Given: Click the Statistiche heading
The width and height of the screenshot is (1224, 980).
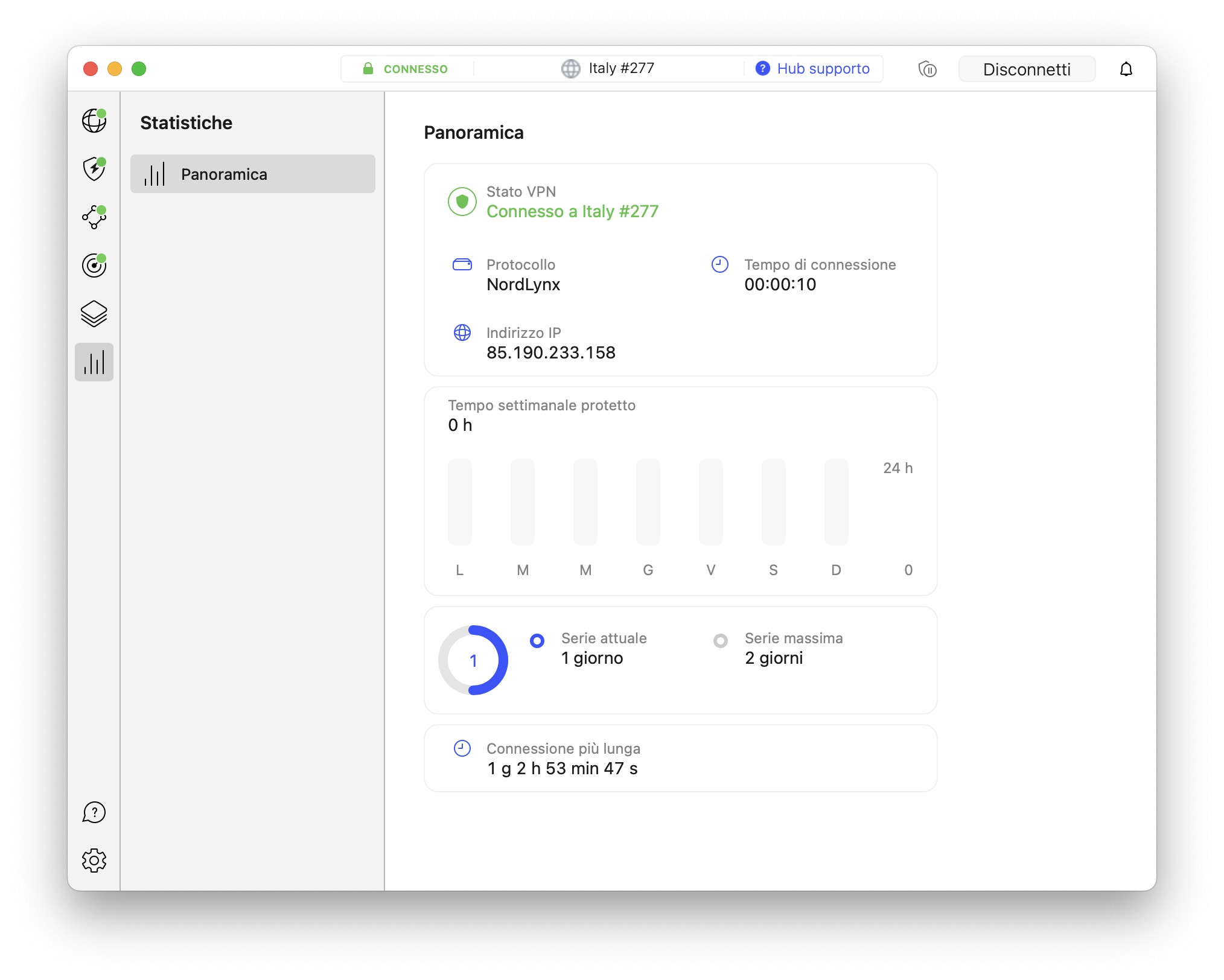Looking at the screenshot, I should [x=186, y=122].
